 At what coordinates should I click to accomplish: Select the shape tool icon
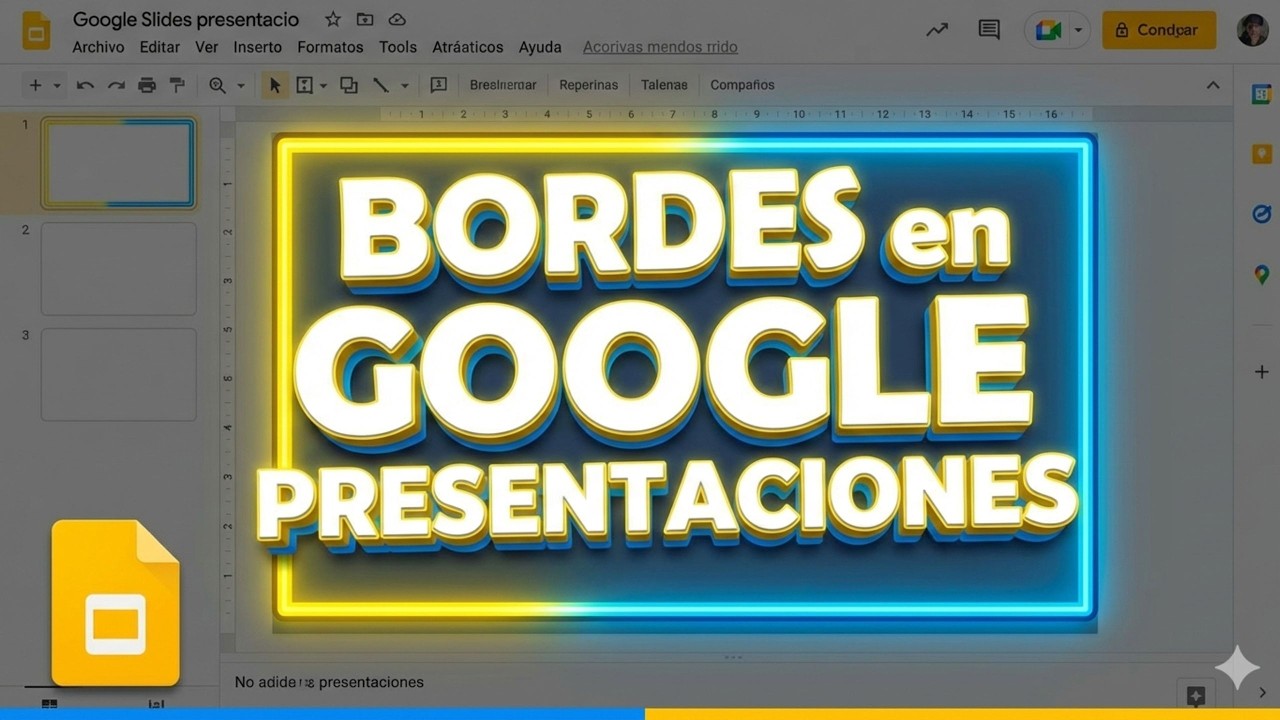[x=349, y=85]
